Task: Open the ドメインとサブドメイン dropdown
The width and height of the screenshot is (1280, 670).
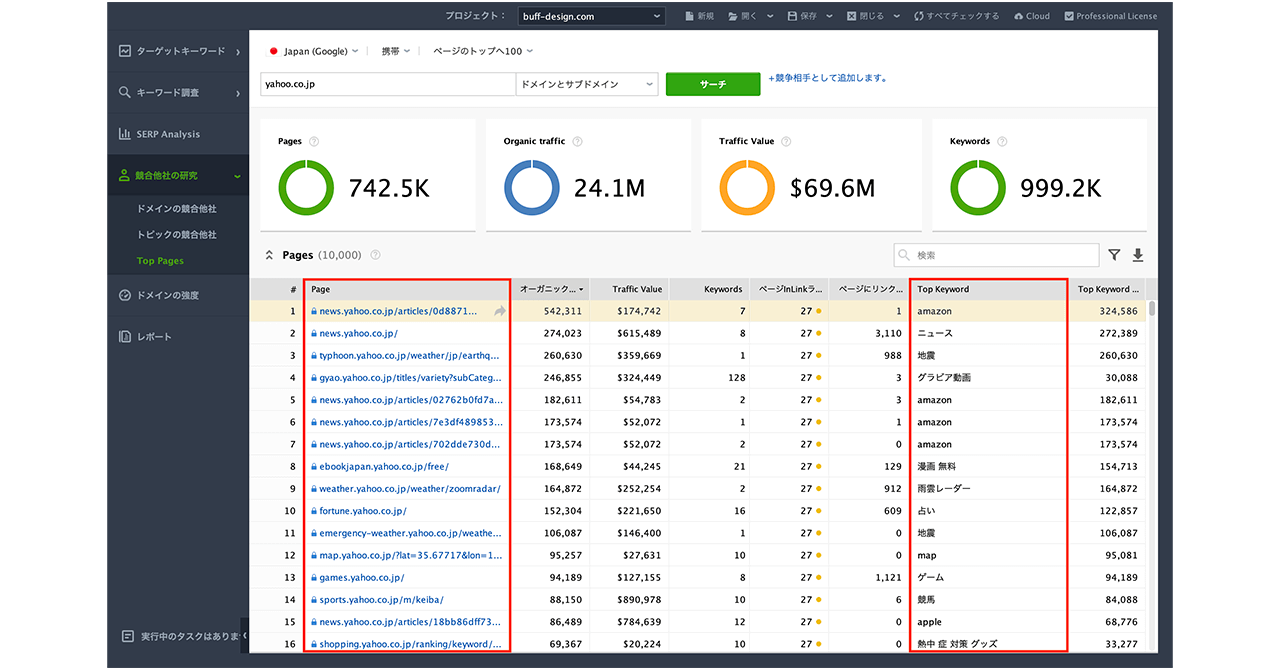Action: click(586, 85)
